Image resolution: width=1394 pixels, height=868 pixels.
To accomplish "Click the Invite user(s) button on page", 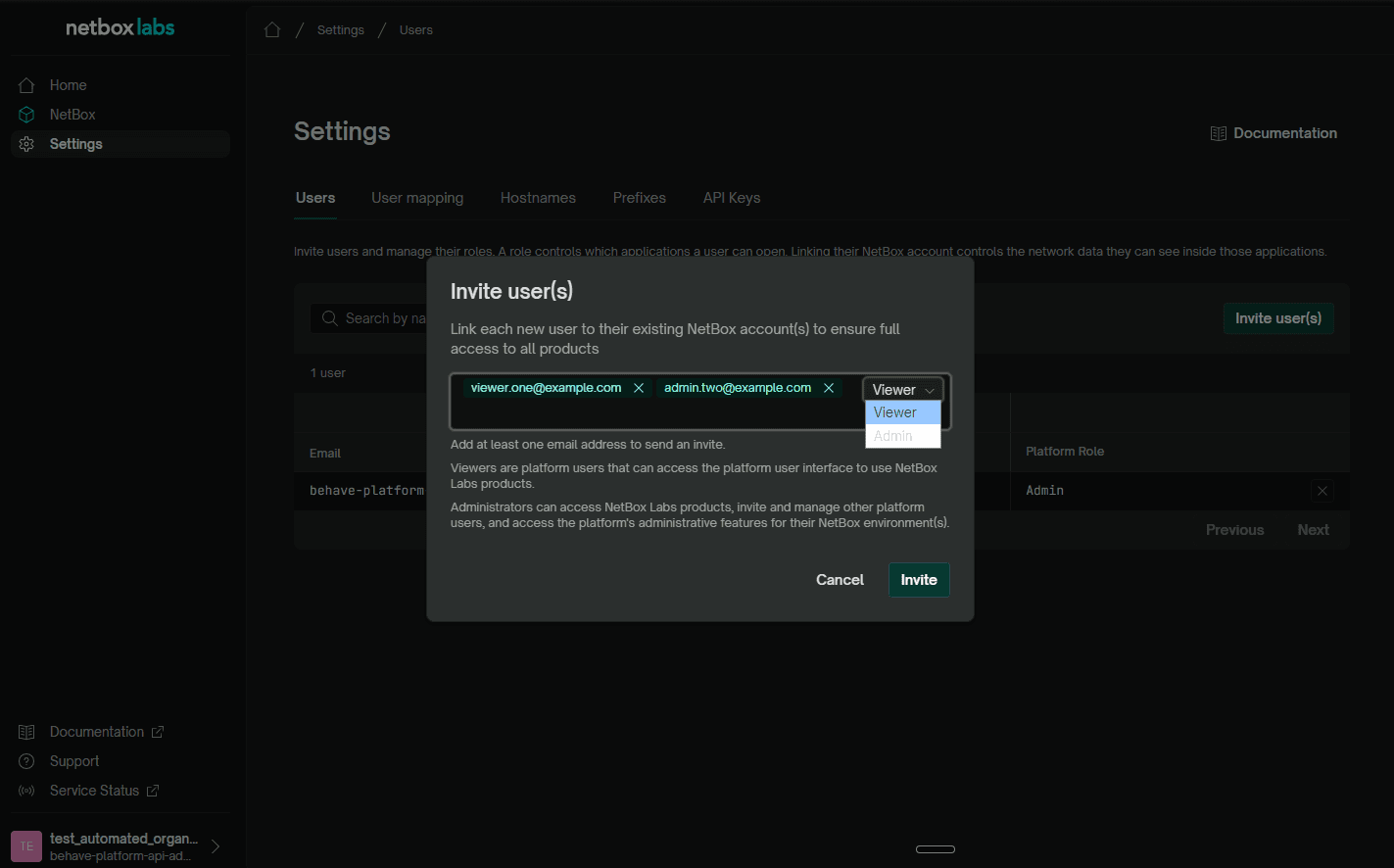I will click(x=1278, y=318).
